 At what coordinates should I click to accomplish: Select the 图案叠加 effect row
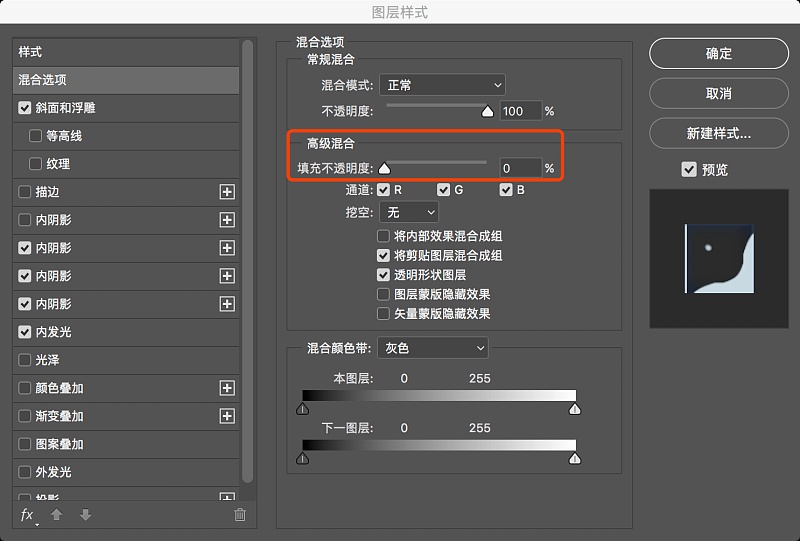tap(126, 445)
